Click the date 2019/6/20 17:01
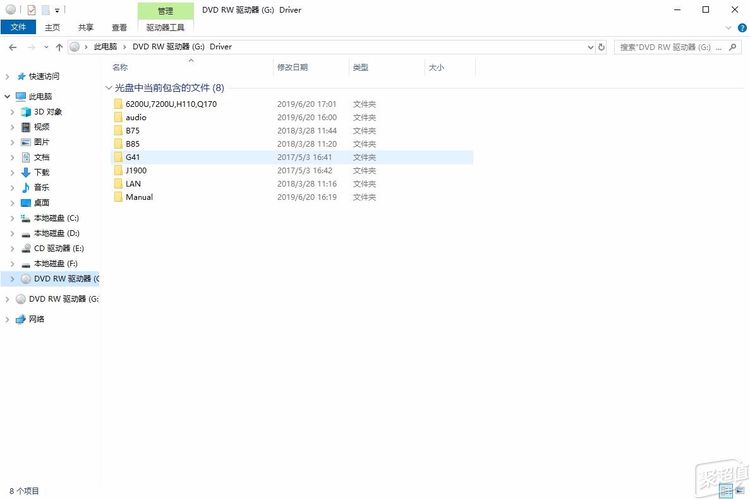750x499 pixels. (x=307, y=104)
